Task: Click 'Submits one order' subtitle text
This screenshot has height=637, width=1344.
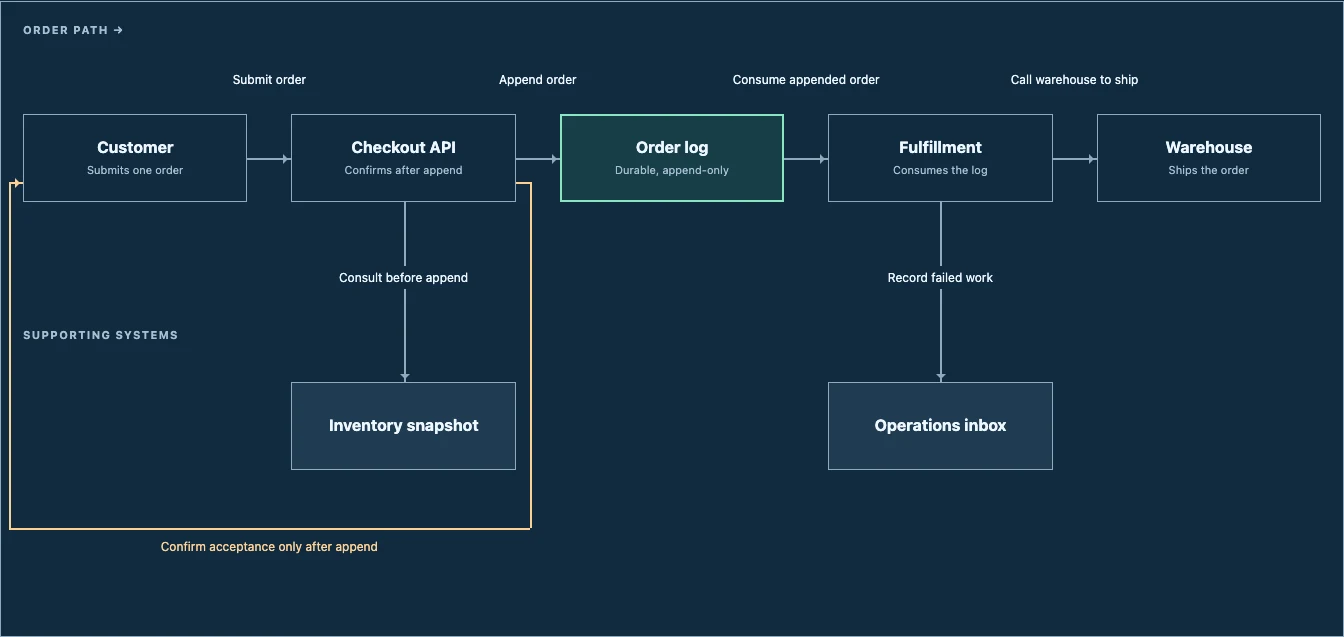Action: tap(135, 170)
